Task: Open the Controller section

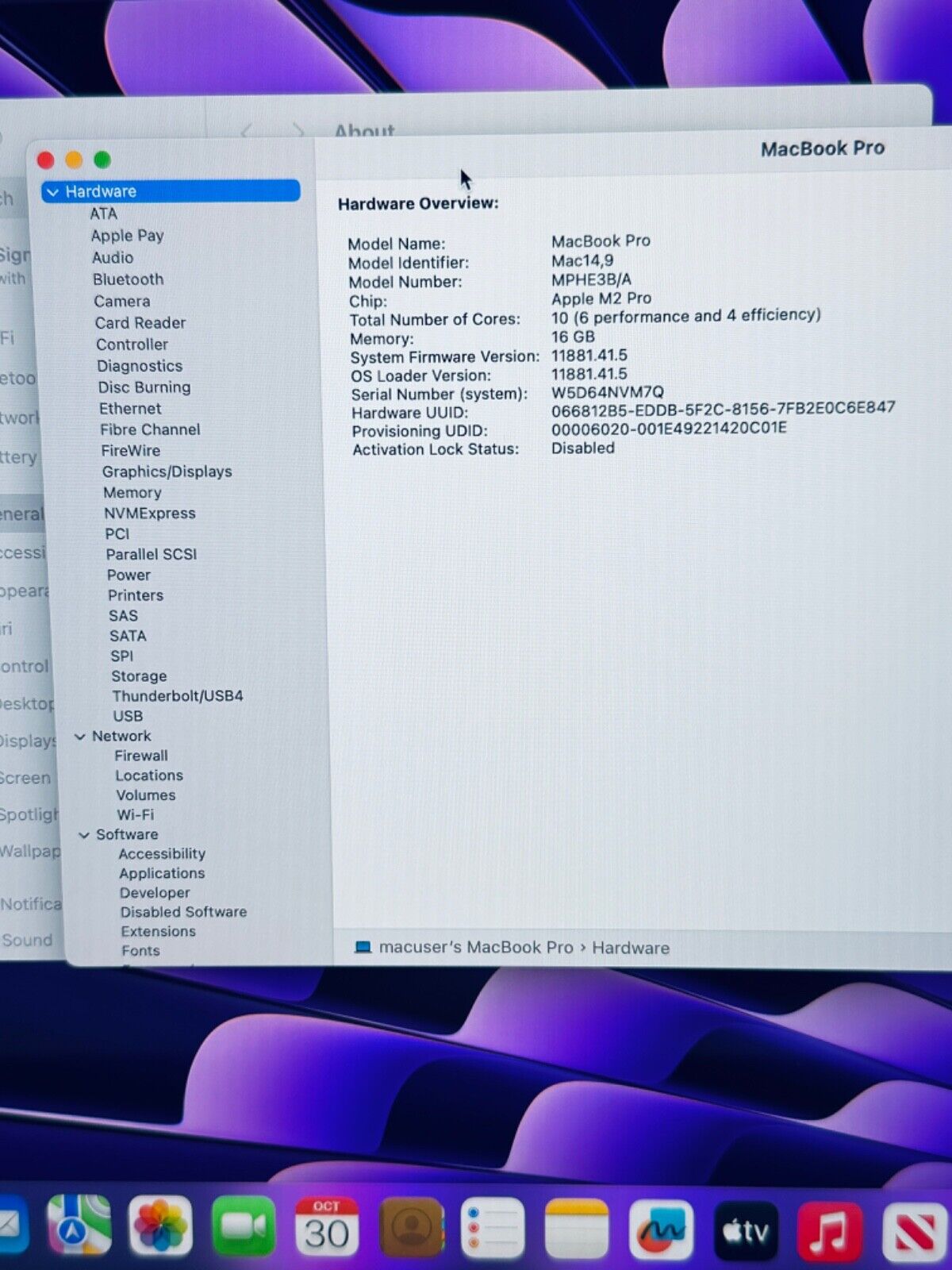Action: pyautogui.click(x=132, y=344)
